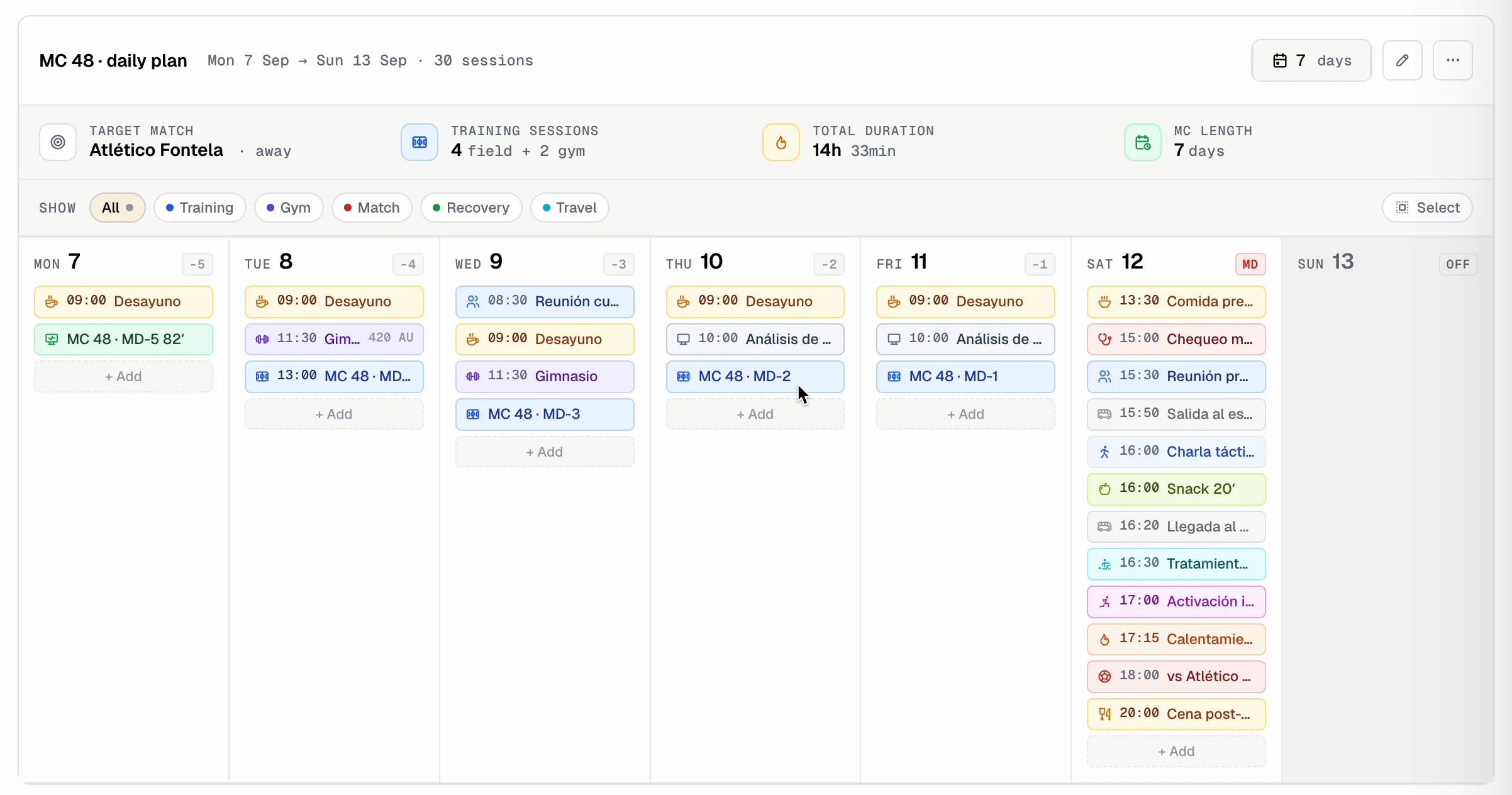Open MC 48 · MD-5 82' session
Image resolution: width=1512 pixels, height=795 pixels.
123,339
